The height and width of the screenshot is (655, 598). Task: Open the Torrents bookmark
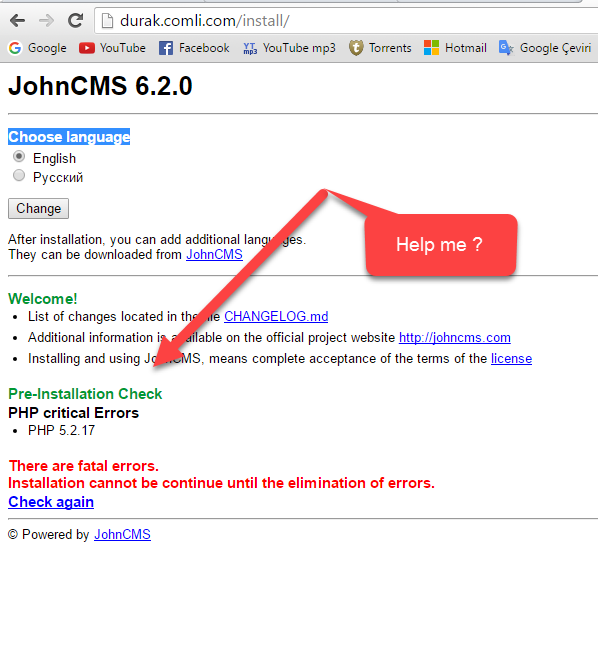coord(380,48)
